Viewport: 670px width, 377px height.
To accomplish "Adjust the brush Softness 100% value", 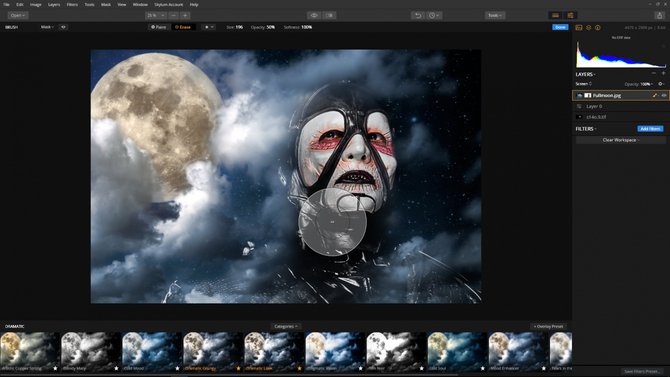I will [x=298, y=27].
